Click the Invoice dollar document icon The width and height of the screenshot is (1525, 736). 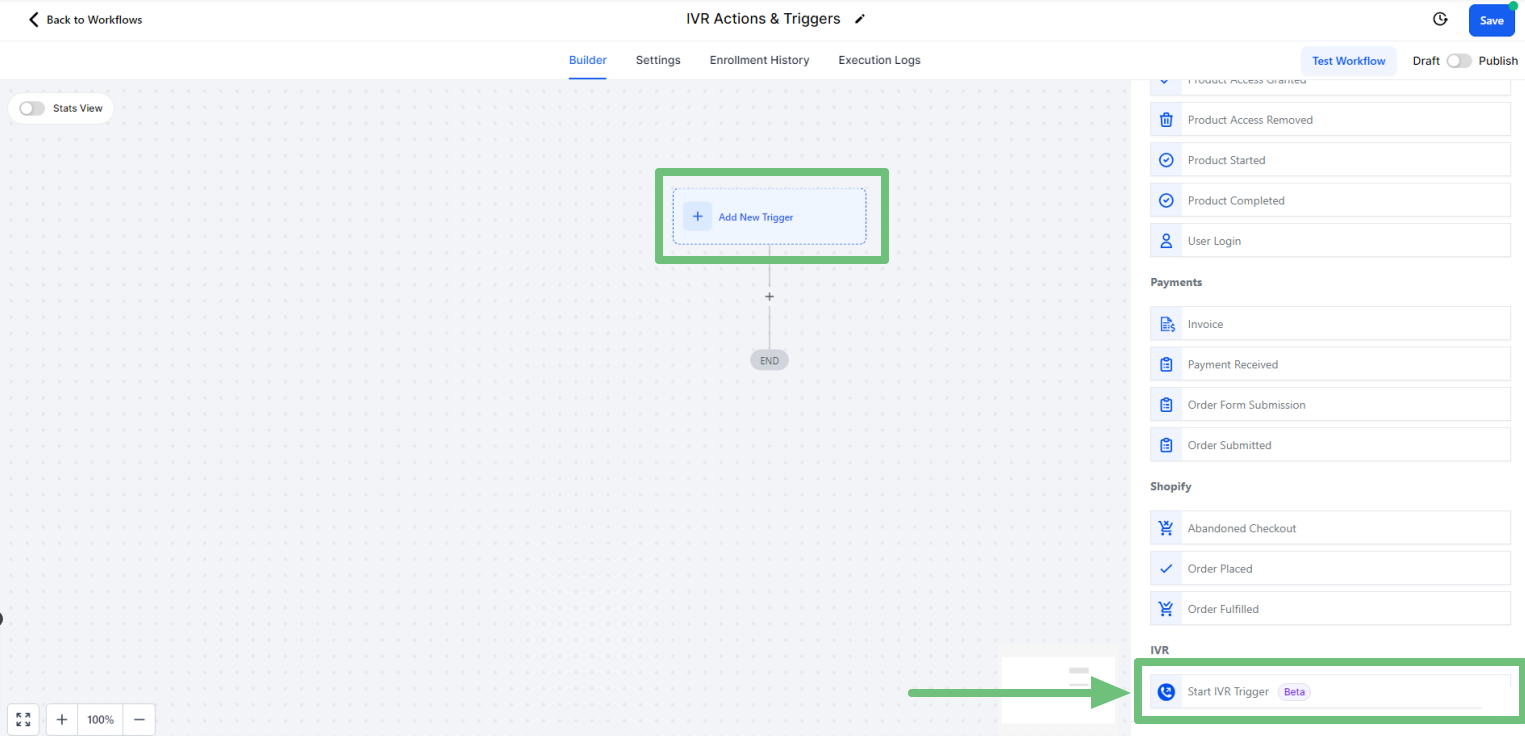pyautogui.click(x=1166, y=324)
